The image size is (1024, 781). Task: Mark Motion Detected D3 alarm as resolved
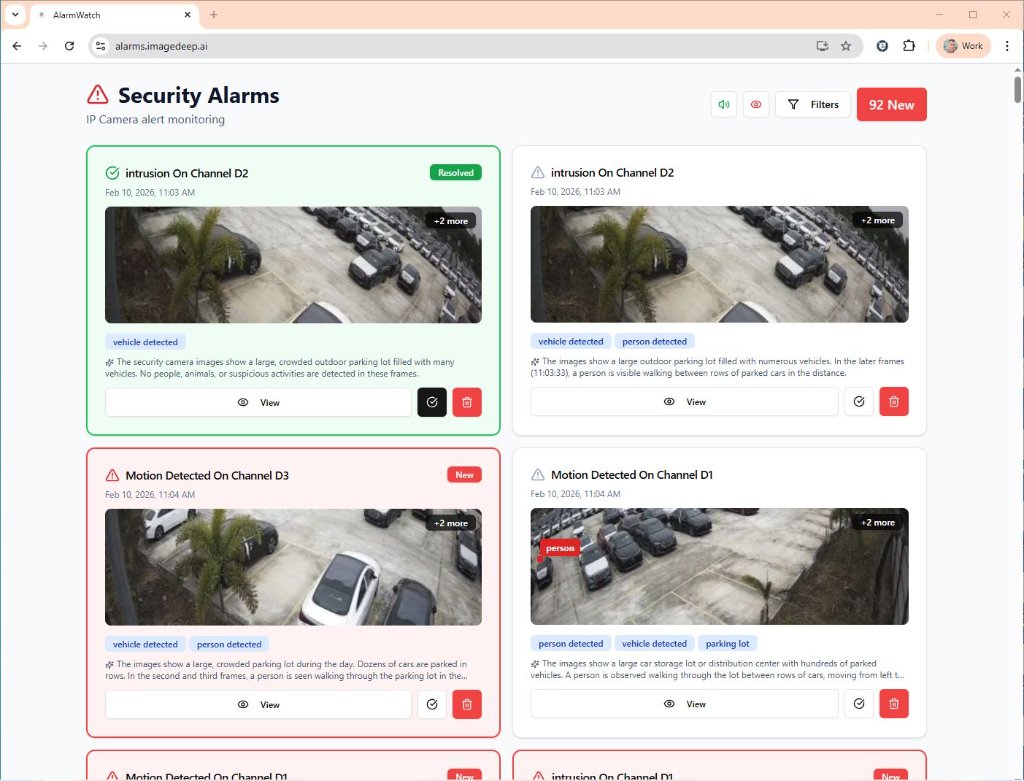(x=432, y=705)
